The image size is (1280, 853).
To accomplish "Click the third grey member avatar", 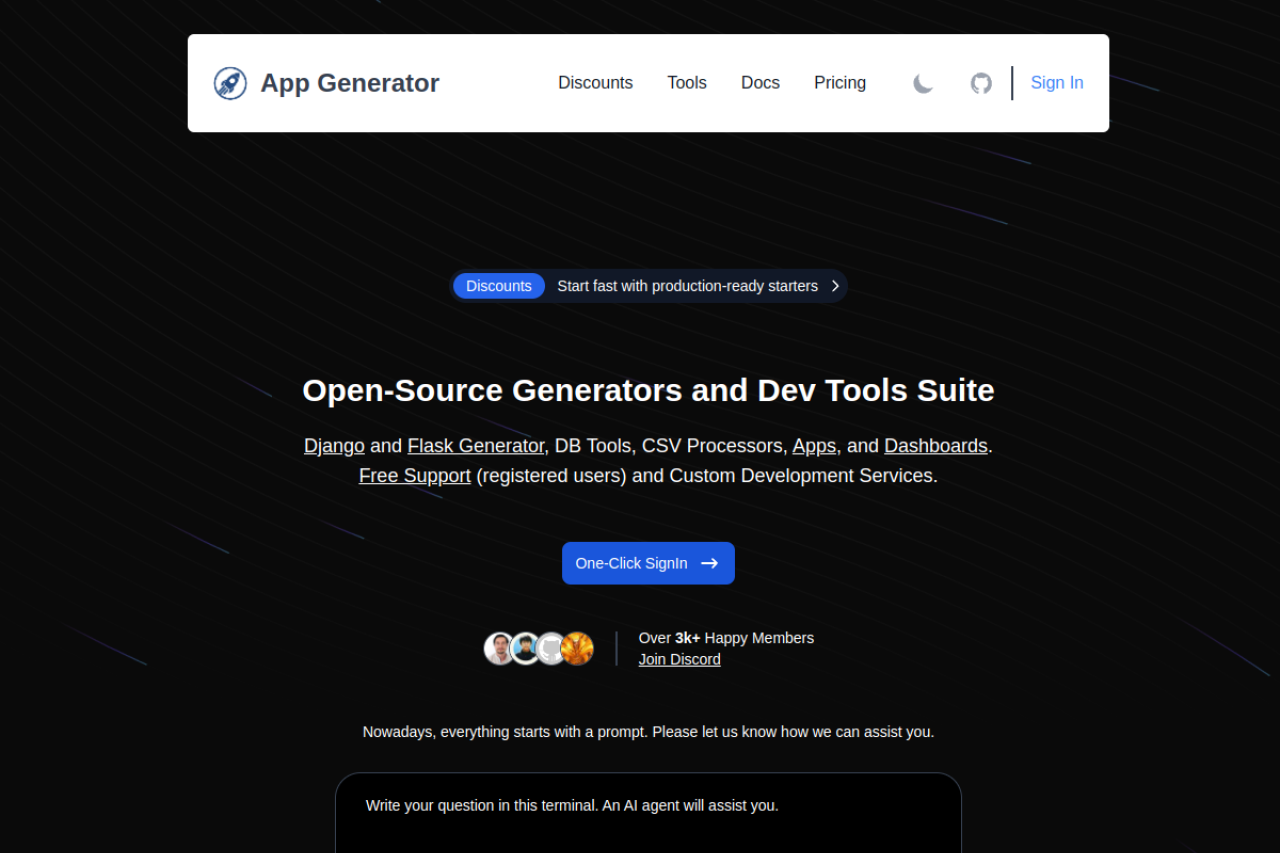I will (x=551, y=648).
